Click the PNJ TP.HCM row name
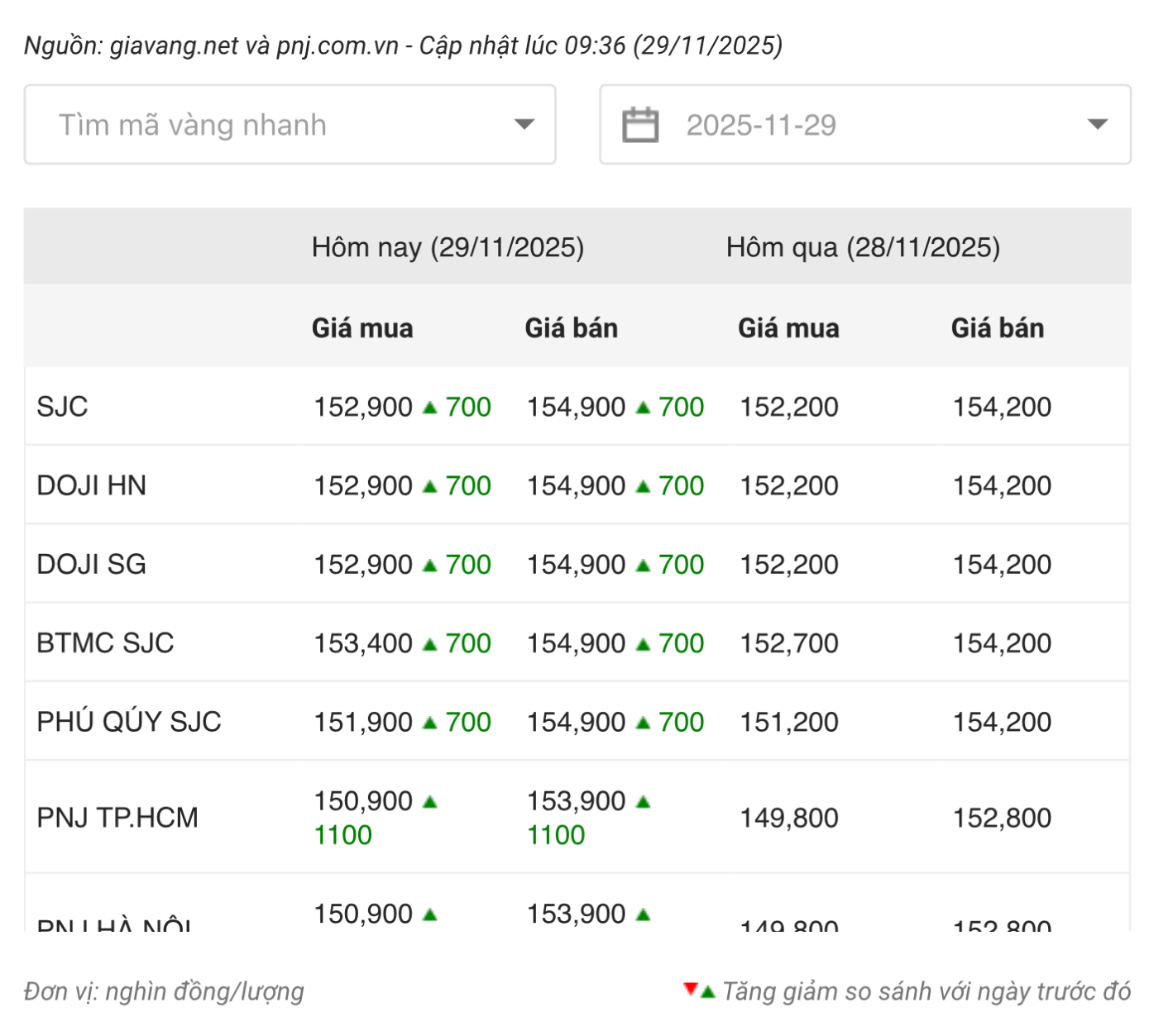The image size is (1149, 1036). click(x=117, y=818)
